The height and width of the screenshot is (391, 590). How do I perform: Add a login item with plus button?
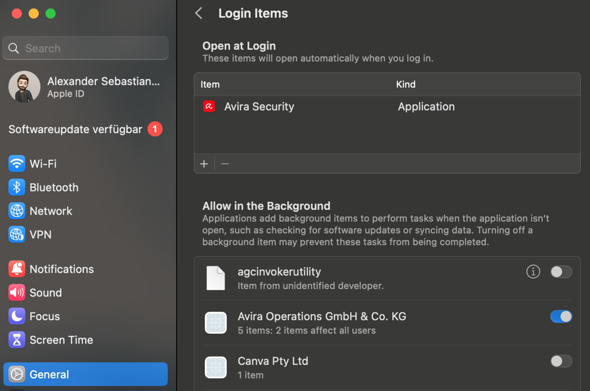[204, 164]
